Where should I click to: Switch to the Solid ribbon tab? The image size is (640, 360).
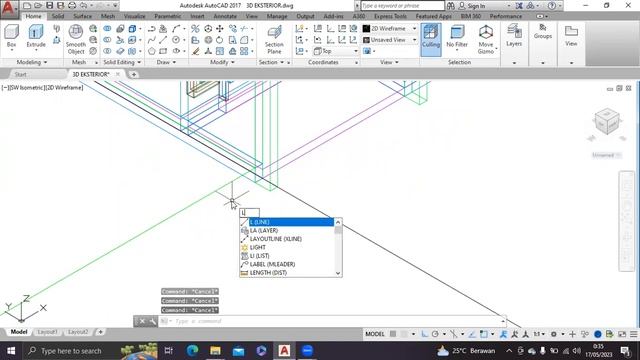(58, 16)
